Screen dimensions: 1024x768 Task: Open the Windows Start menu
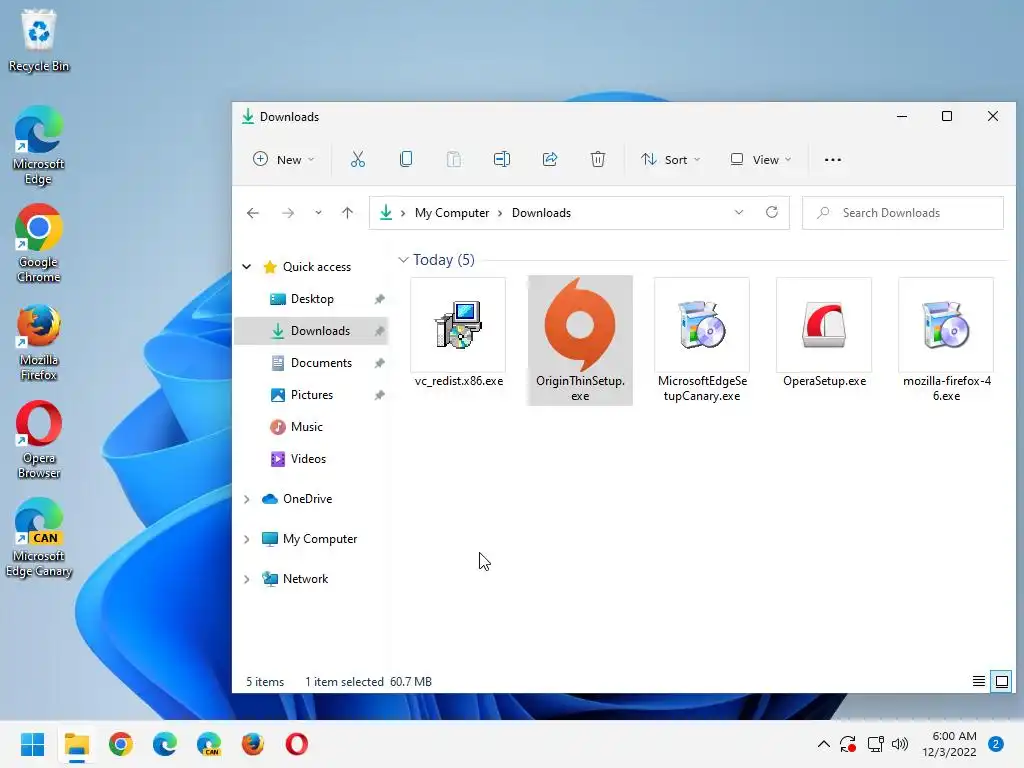(33, 744)
